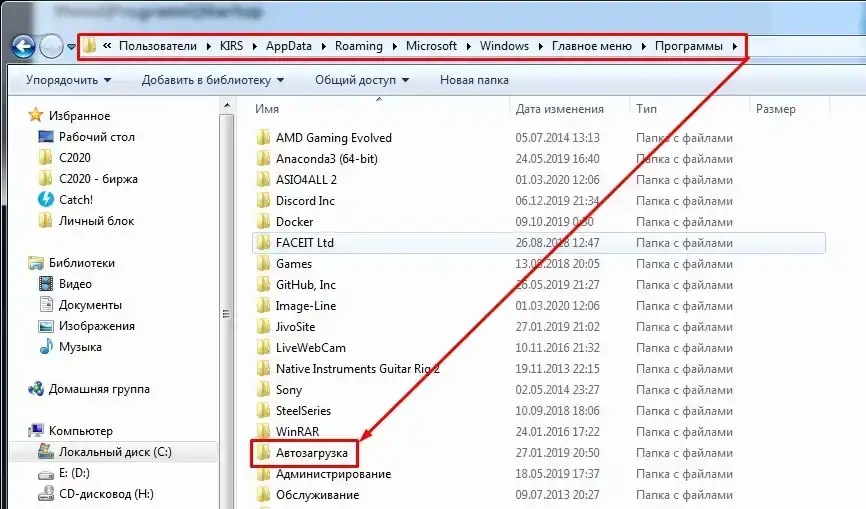The image size is (866, 509).
Task: Click the Рабочий стол desktop icon
Action: coord(45,136)
